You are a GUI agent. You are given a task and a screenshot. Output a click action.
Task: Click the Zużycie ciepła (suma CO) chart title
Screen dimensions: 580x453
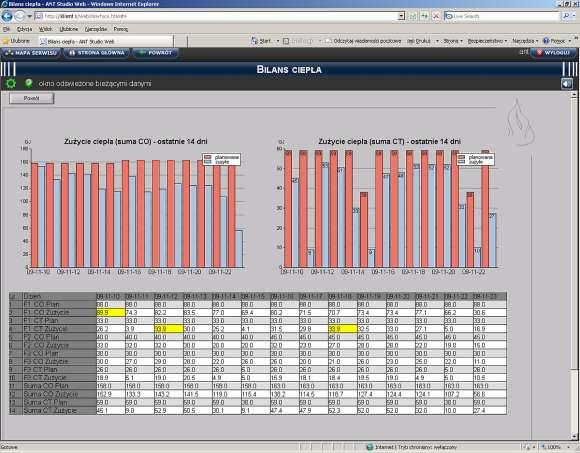click(135, 141)
